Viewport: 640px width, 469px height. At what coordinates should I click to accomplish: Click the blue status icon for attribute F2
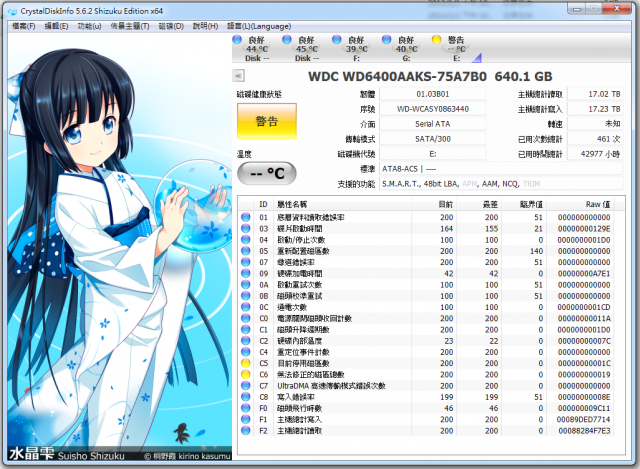[246, 431]
